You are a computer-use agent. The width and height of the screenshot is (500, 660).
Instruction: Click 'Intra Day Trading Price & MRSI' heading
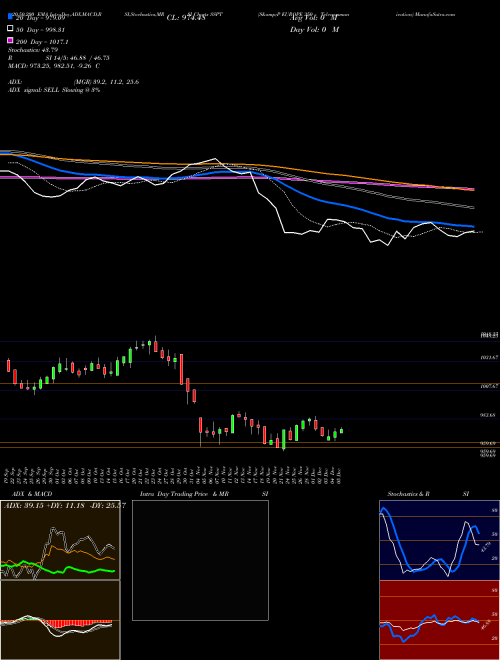204,494
